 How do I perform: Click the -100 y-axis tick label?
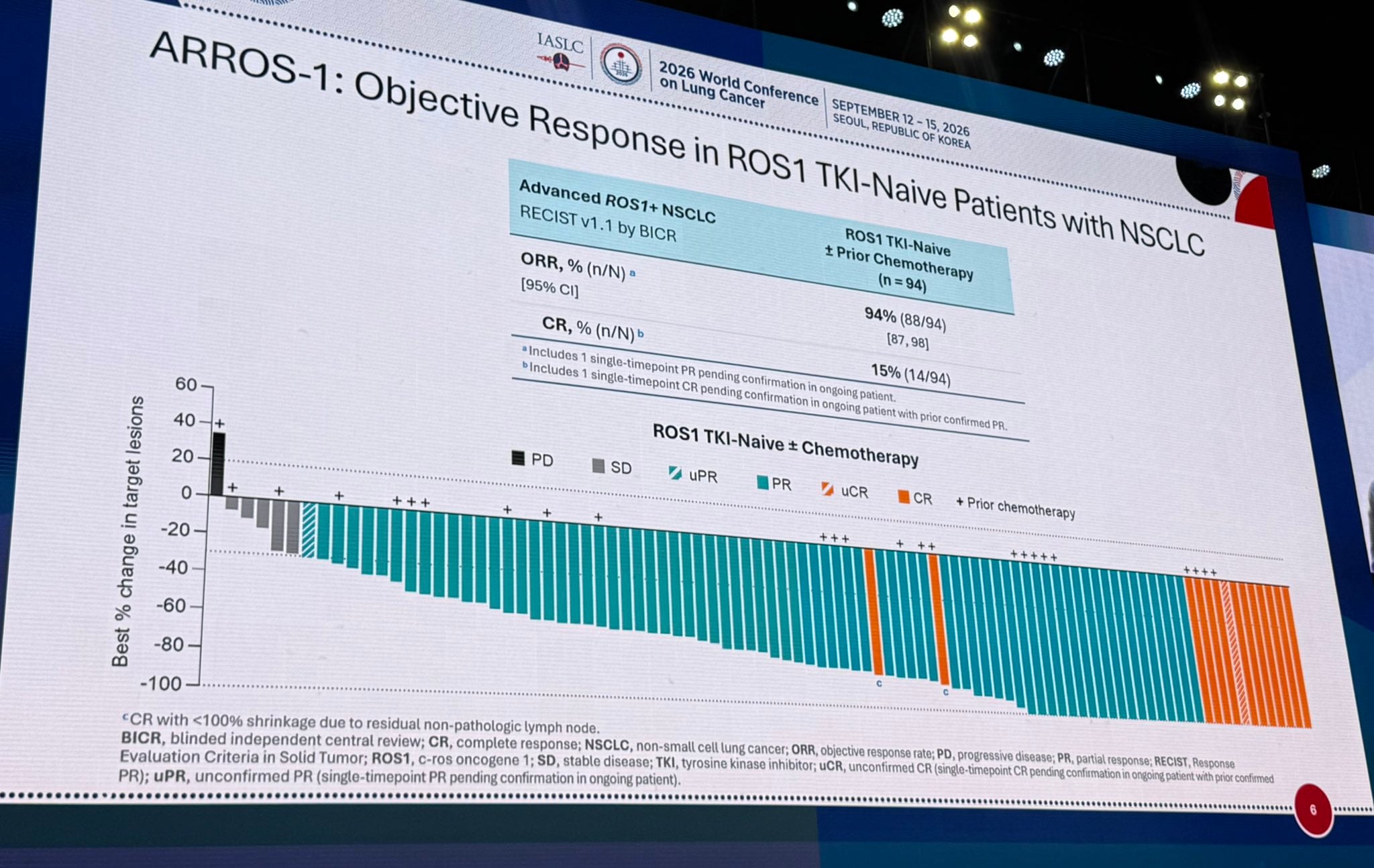click(x=161, y=684)
